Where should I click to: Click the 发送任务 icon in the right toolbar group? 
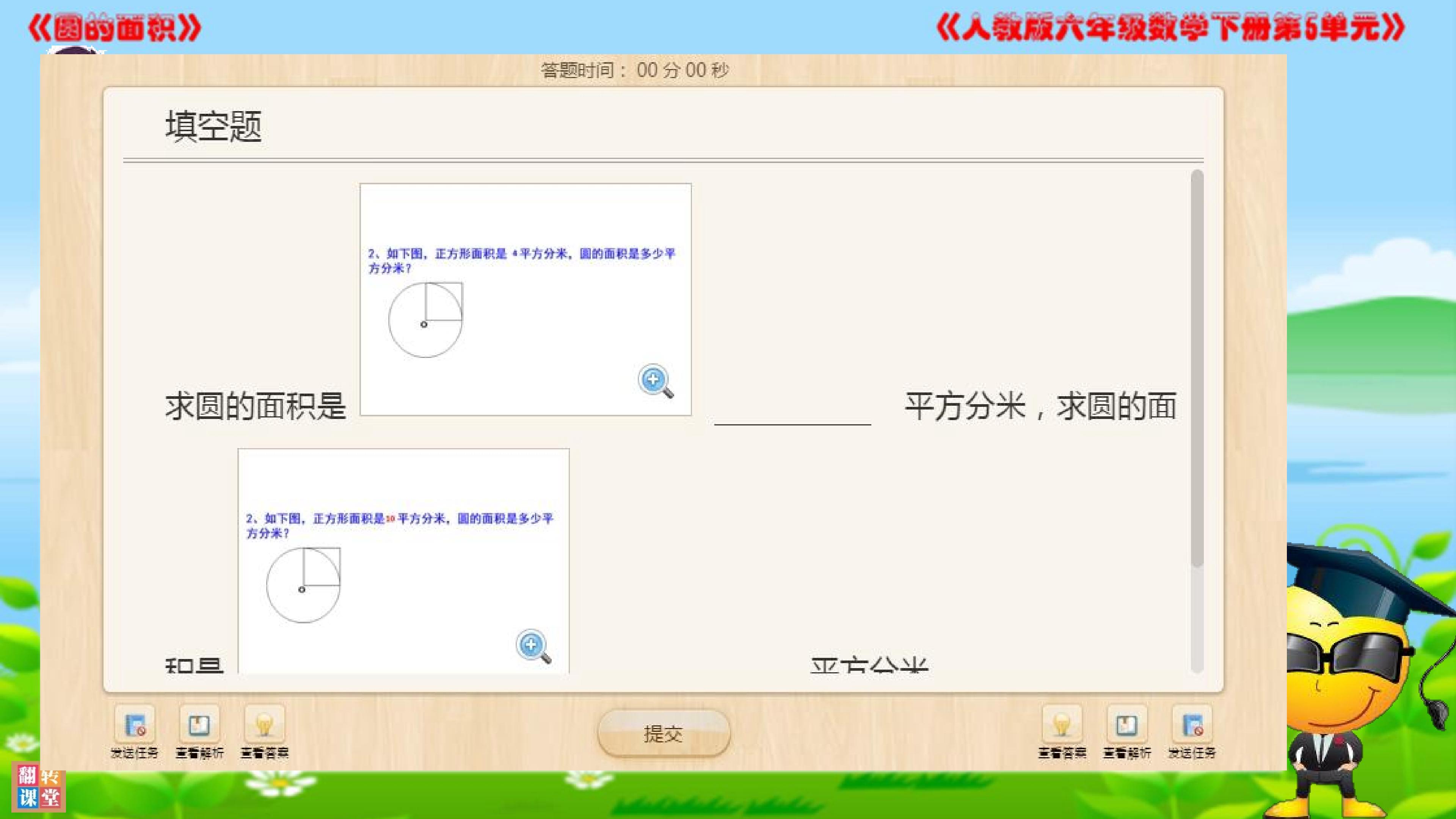[1192, 725]
